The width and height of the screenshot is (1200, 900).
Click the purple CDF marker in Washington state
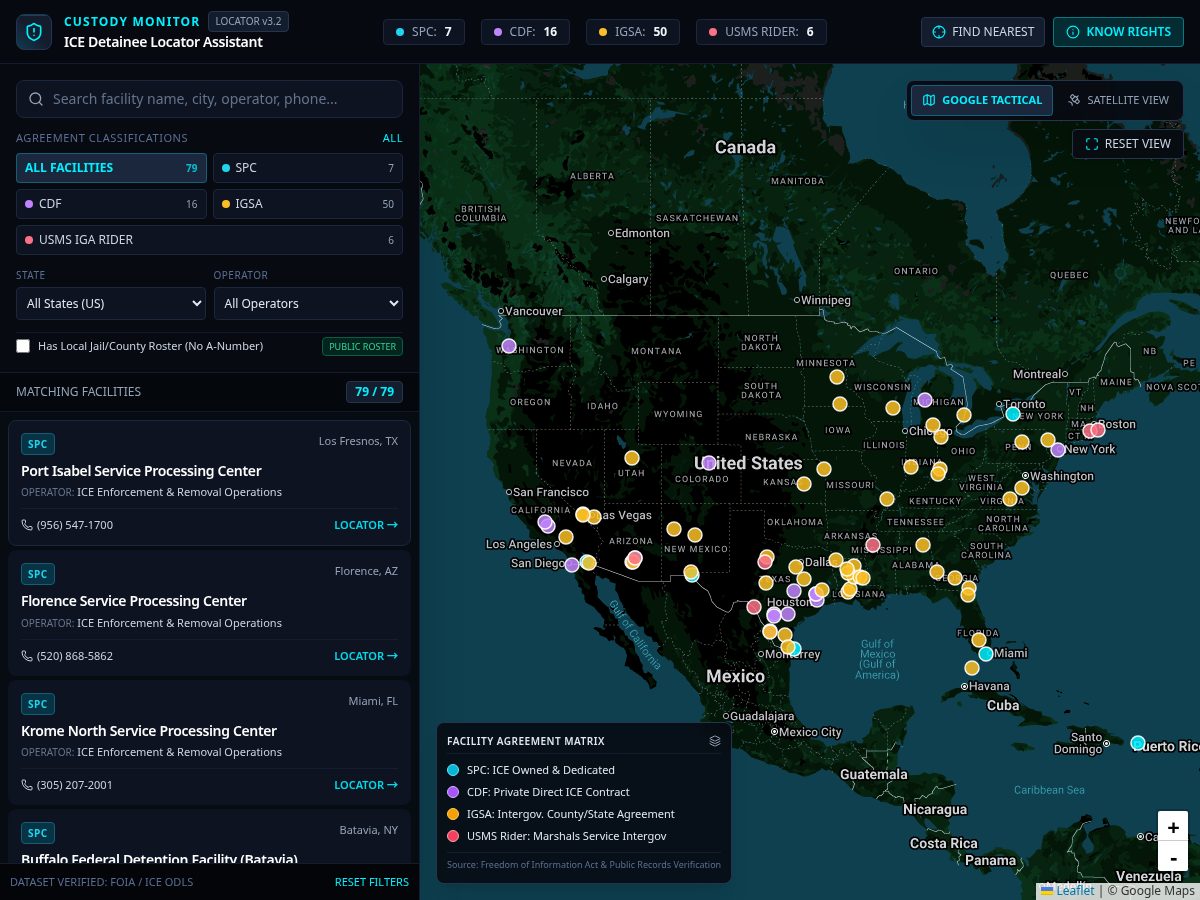(x=509, y=346)
